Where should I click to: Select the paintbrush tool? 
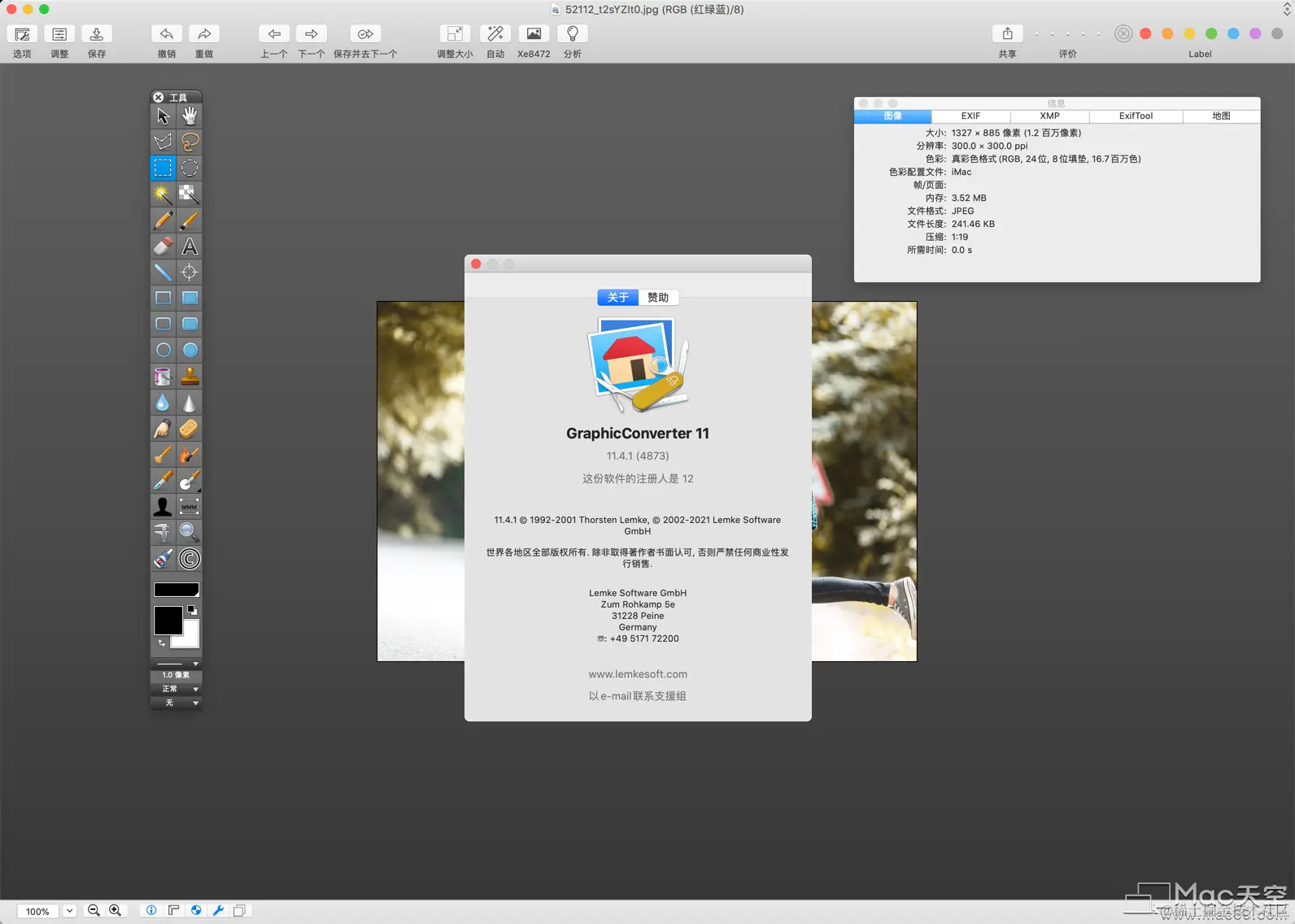[190, 220]
